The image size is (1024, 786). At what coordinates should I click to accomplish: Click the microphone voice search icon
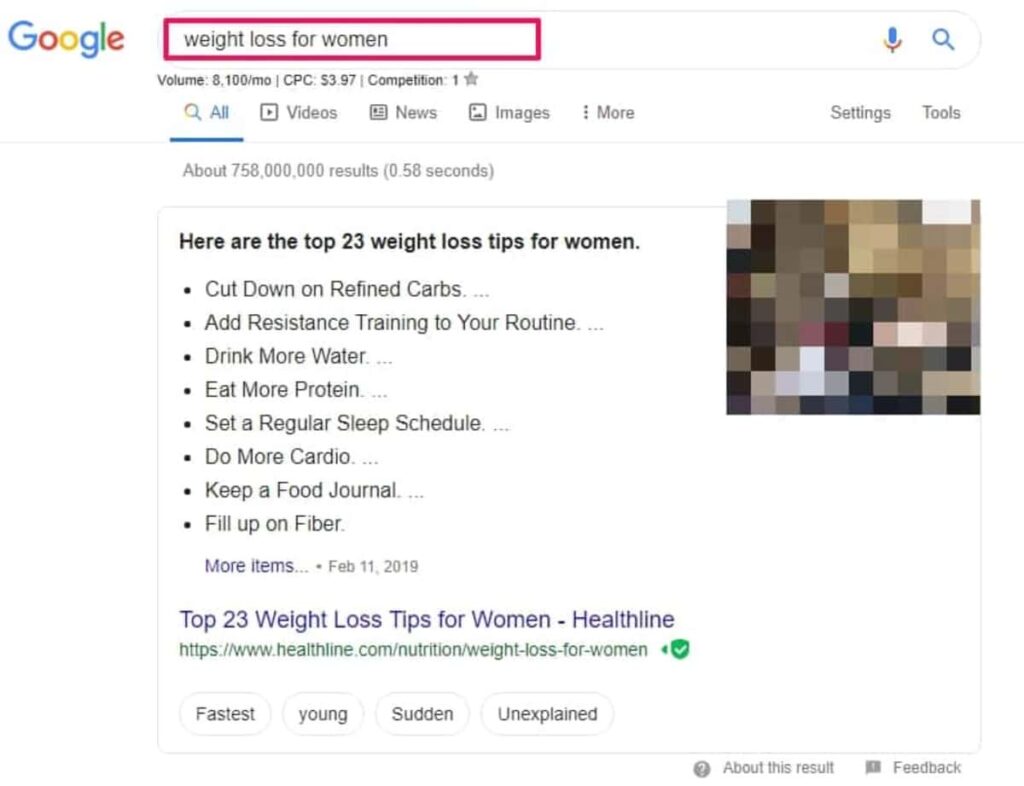pyautogui.click(x=892, y=40)
